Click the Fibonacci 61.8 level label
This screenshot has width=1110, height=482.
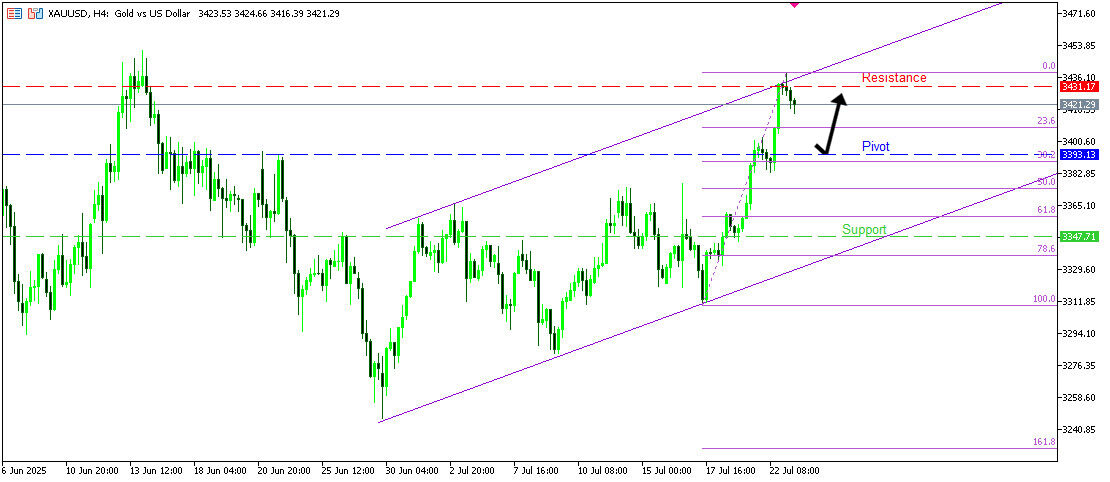coord(1046,210)
